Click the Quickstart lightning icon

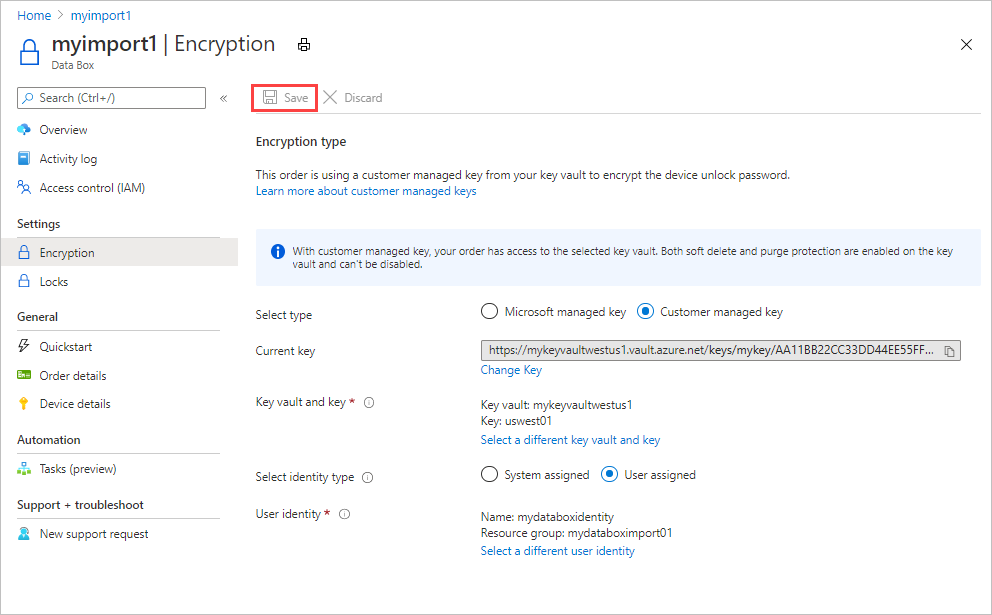pyautogui.click(x=24, y=345)
